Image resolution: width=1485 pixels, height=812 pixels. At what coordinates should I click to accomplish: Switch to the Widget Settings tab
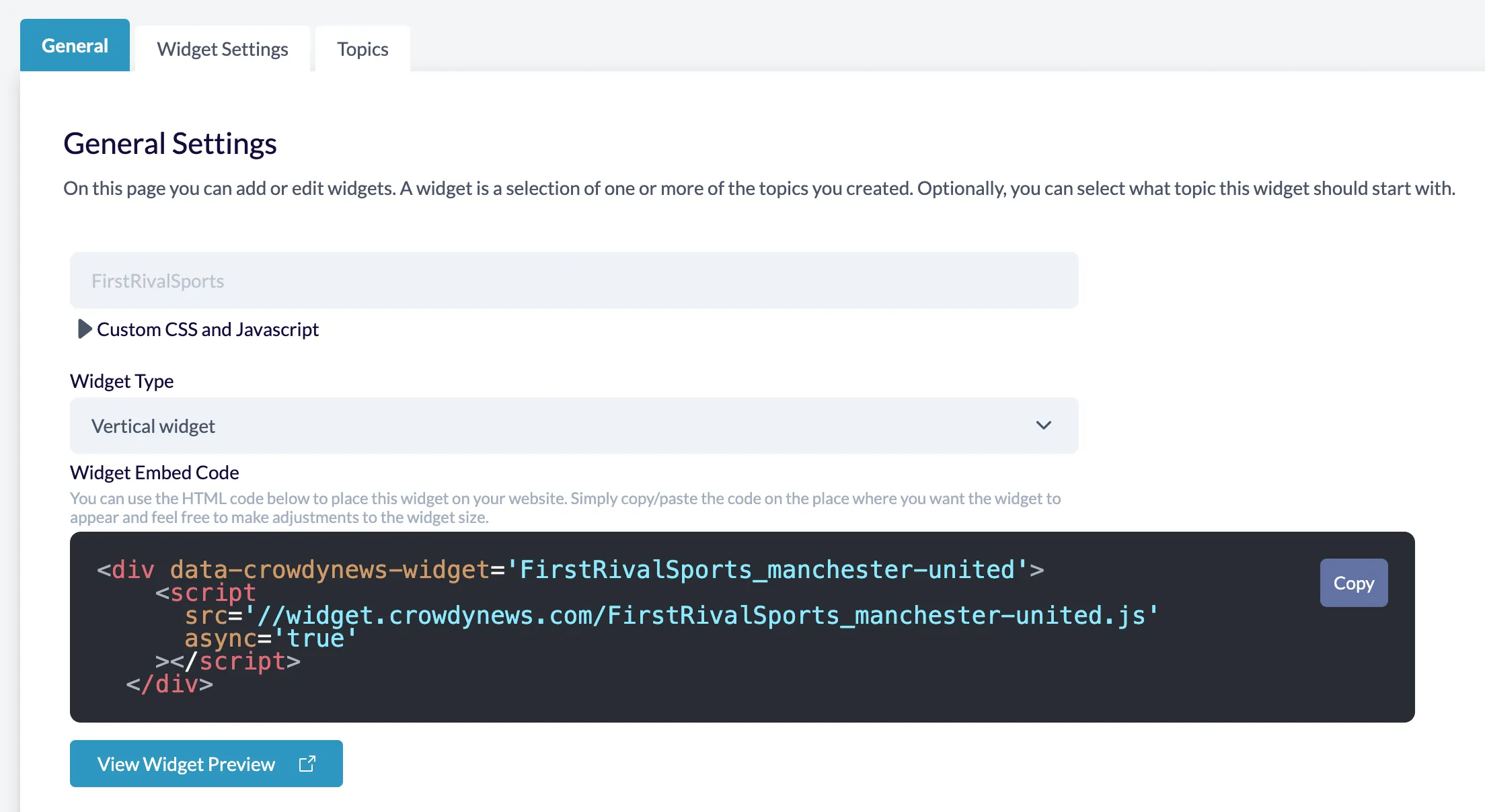222,48
